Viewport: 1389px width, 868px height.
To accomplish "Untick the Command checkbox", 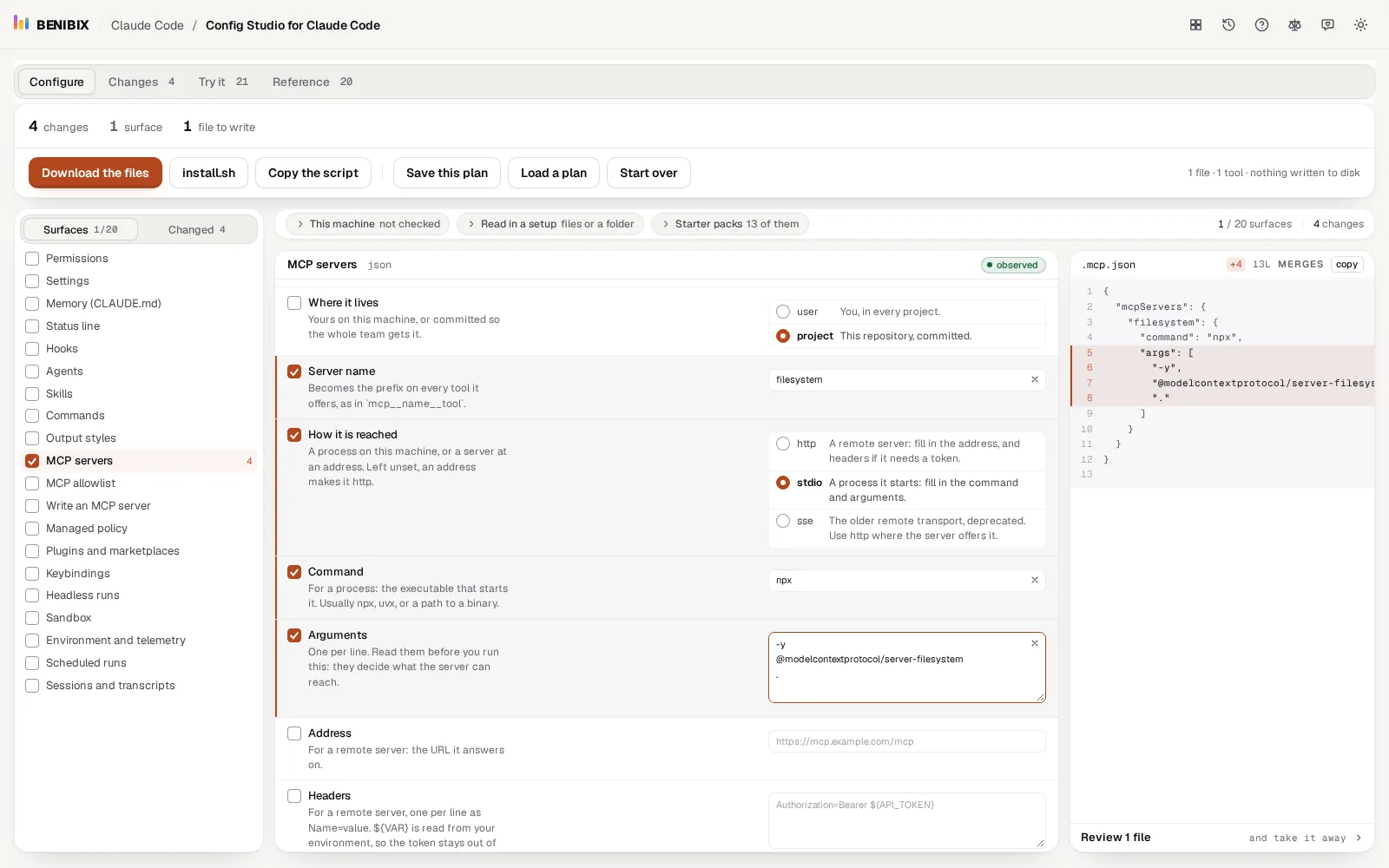I will pos(294,572).
